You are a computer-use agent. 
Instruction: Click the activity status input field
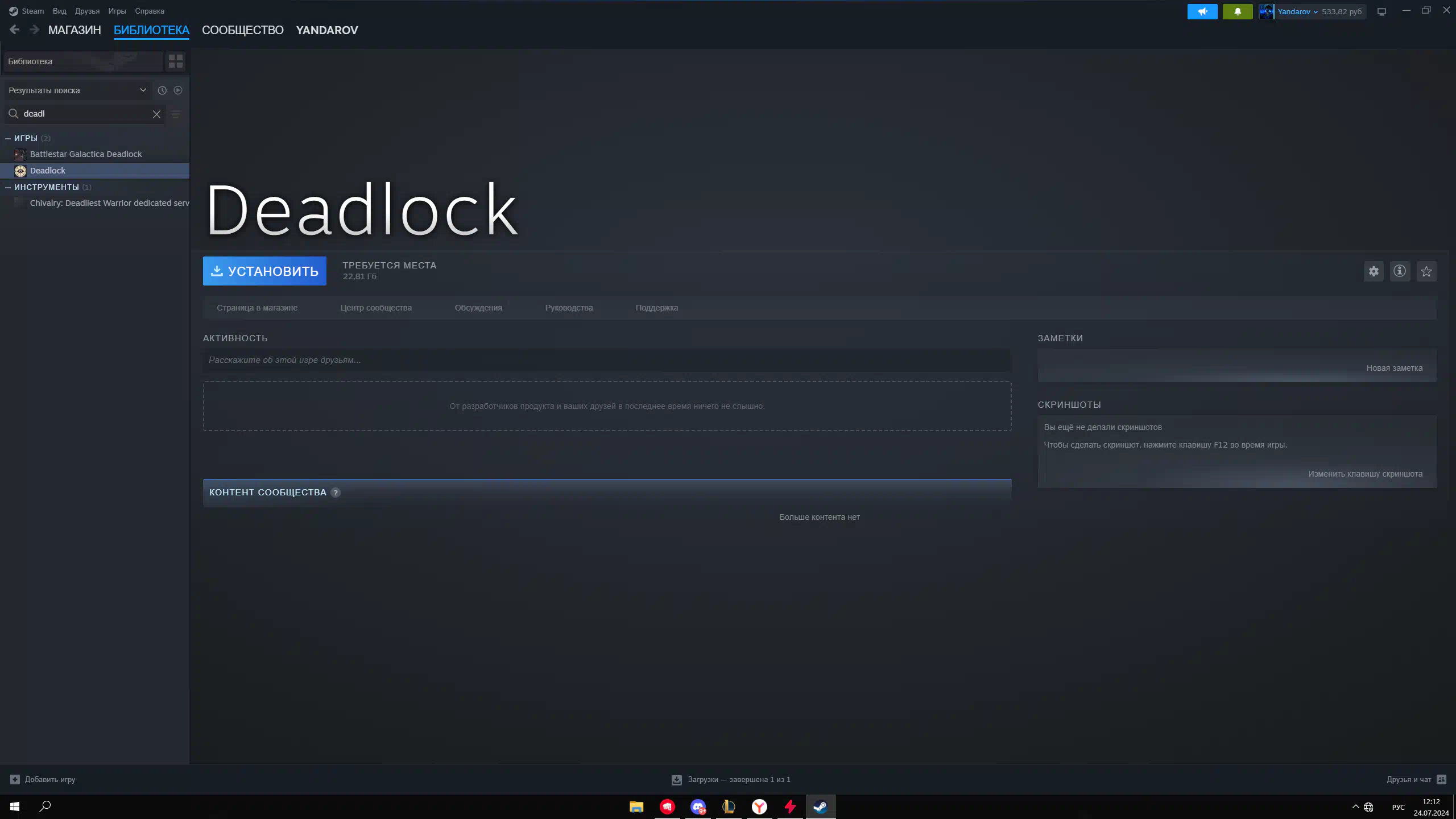point(607,360)
